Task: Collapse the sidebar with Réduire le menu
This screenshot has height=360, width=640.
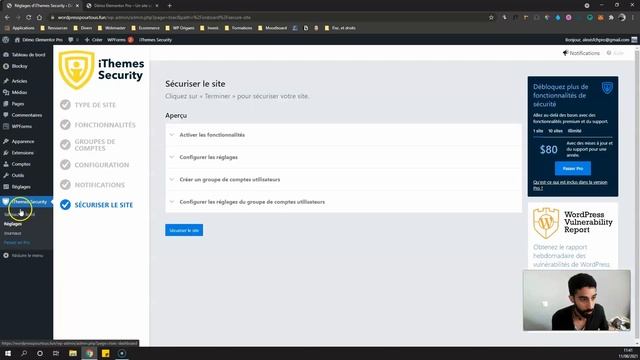Action: click(x=26, y=256)
